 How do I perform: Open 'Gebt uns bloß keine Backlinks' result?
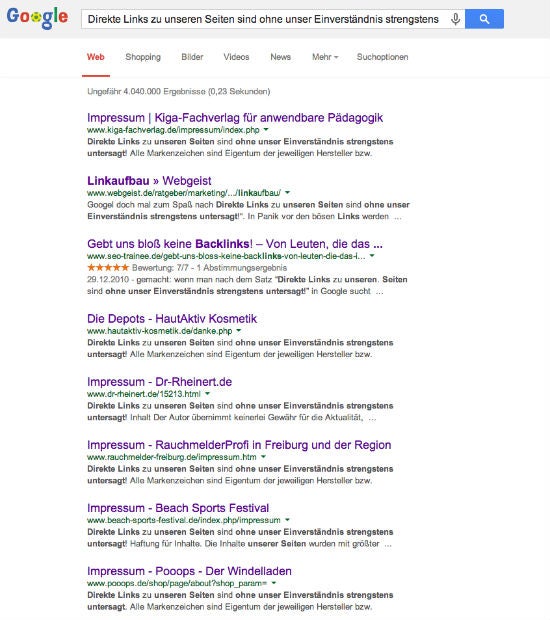pyautogui.click(x=235, y=244)
